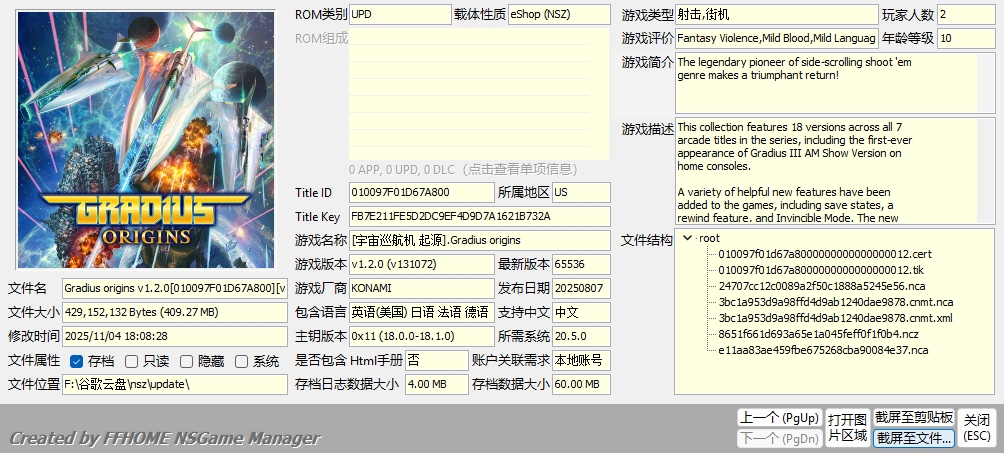Enable the 只读 checkbox
Viewport: 1004px width, 453px height.
[x=132, y=361]
